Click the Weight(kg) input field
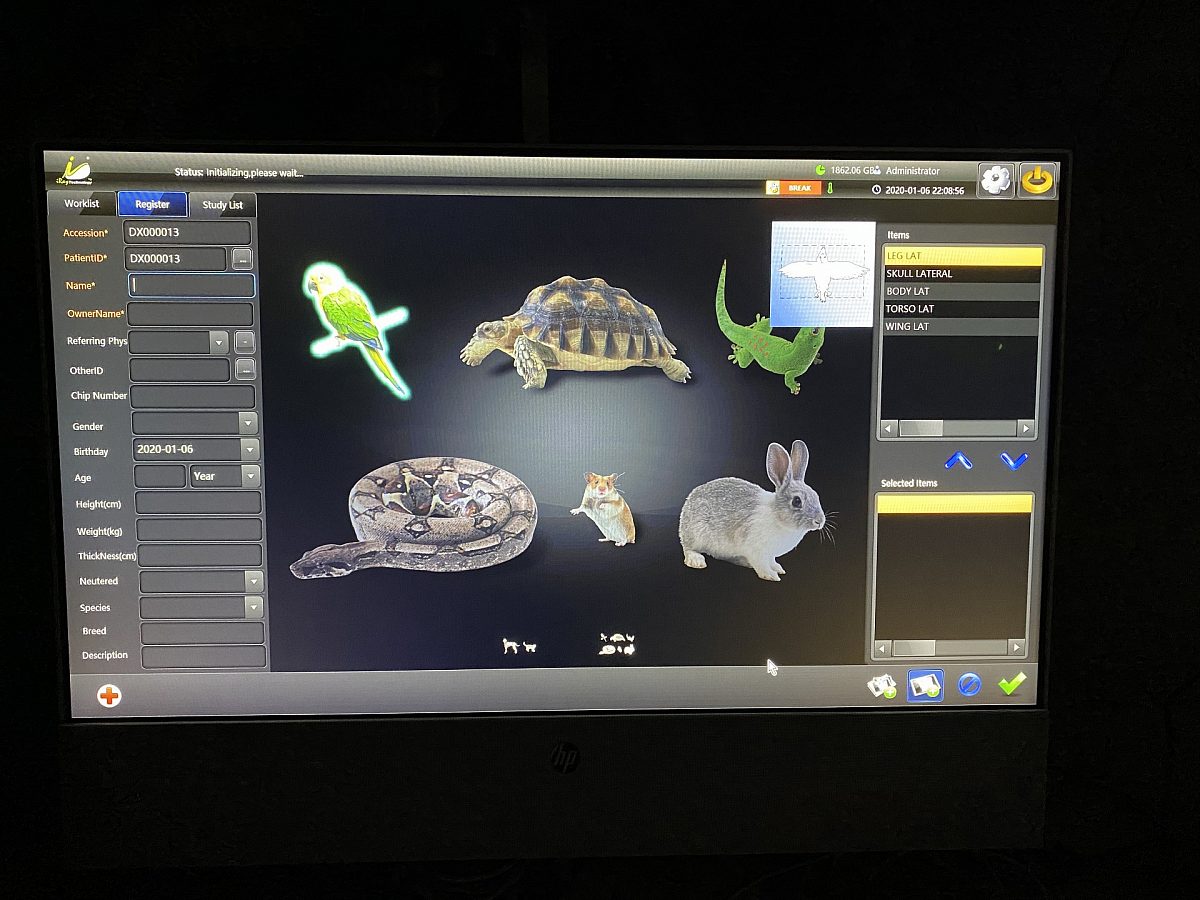Viewport: 1200px width, 900px height. pos(199,529)
